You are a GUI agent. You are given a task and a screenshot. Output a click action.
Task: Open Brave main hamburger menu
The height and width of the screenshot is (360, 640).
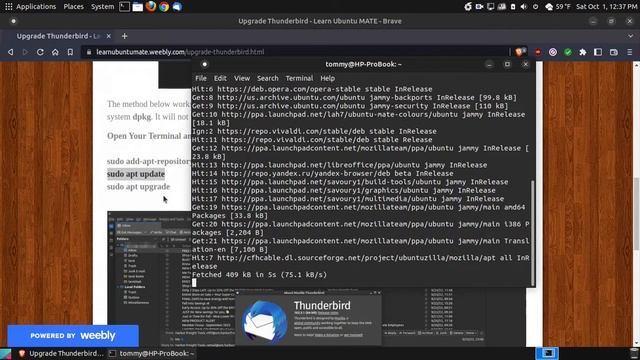(x=629, y=52)
